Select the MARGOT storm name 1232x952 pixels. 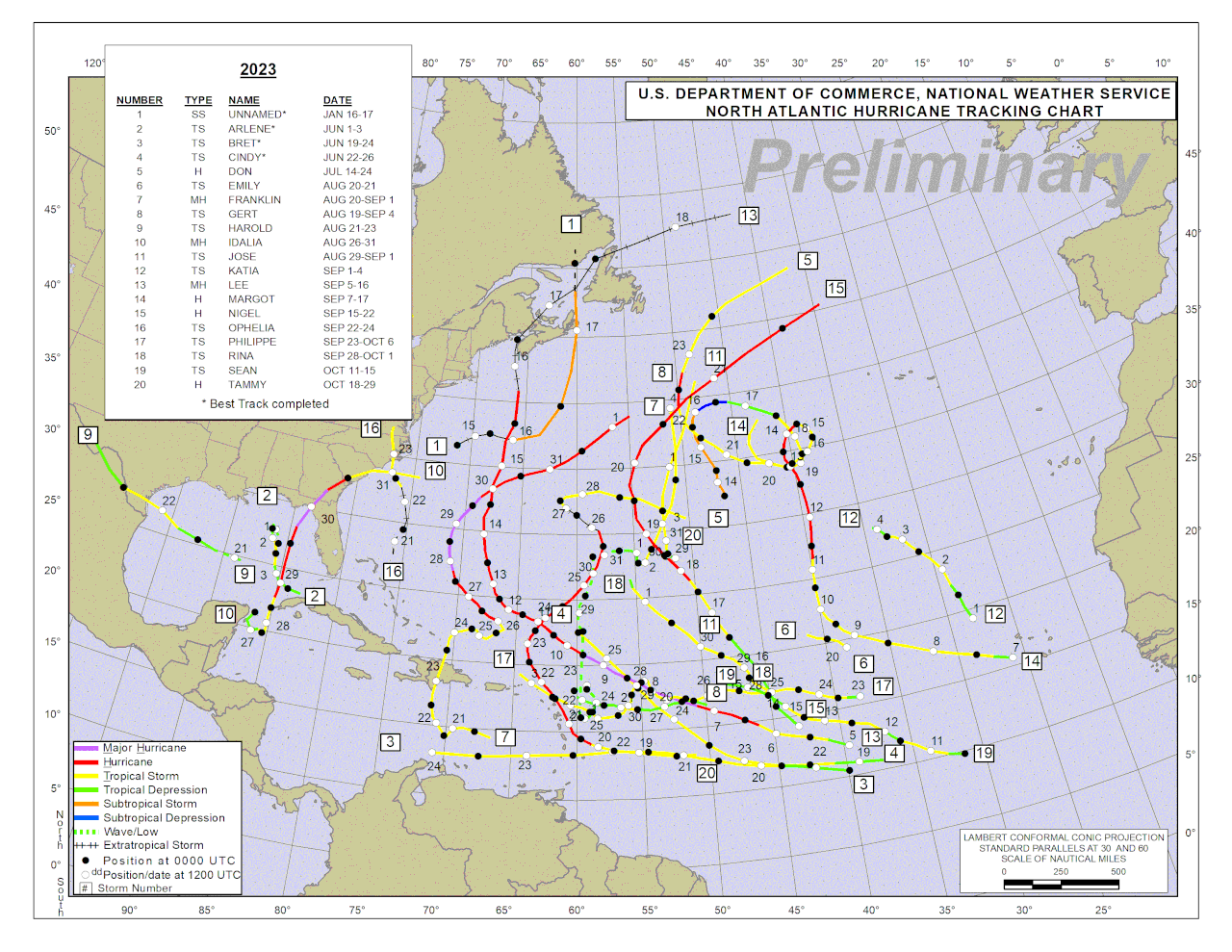pos(251,299)
